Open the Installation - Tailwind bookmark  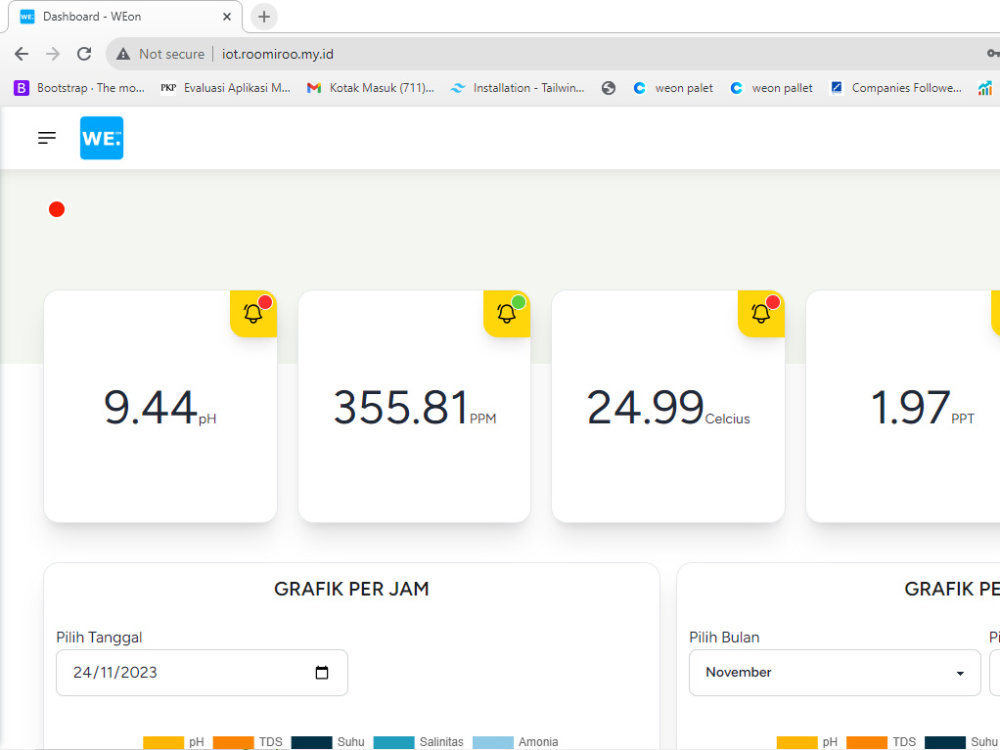click(x=517, y=88)
